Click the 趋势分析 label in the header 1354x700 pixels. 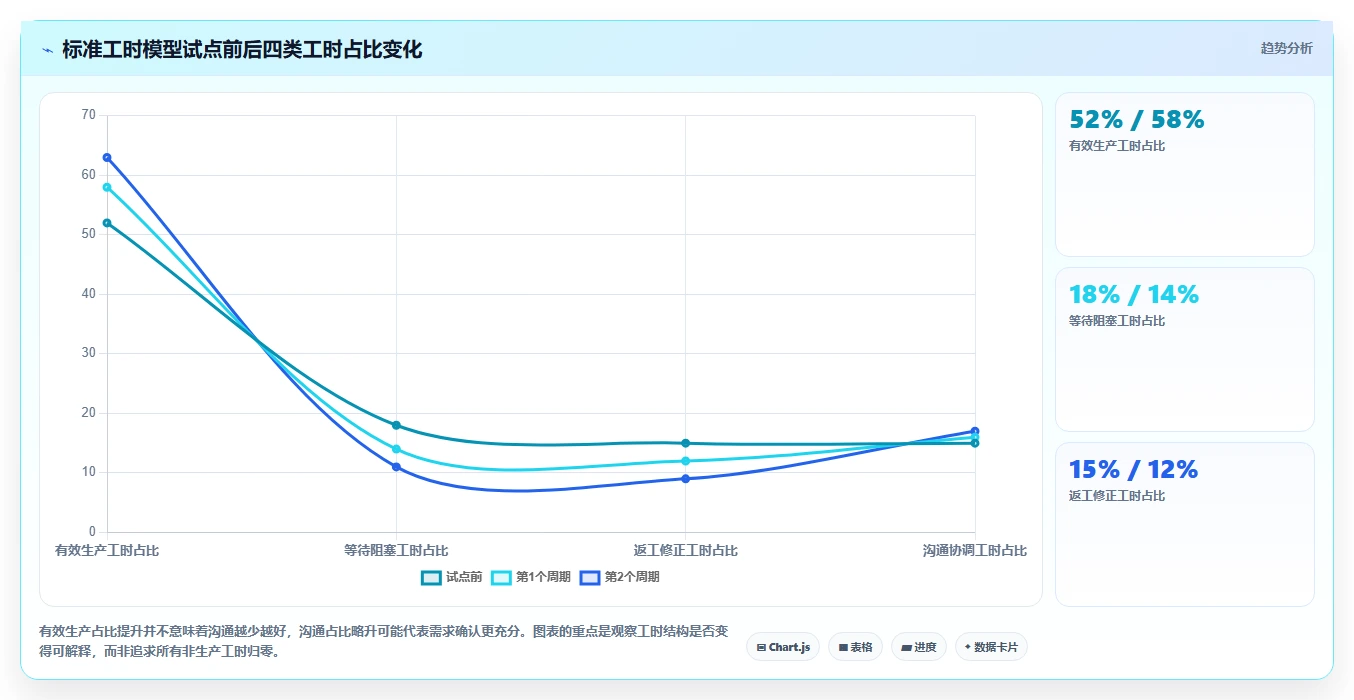point(1286,48)
